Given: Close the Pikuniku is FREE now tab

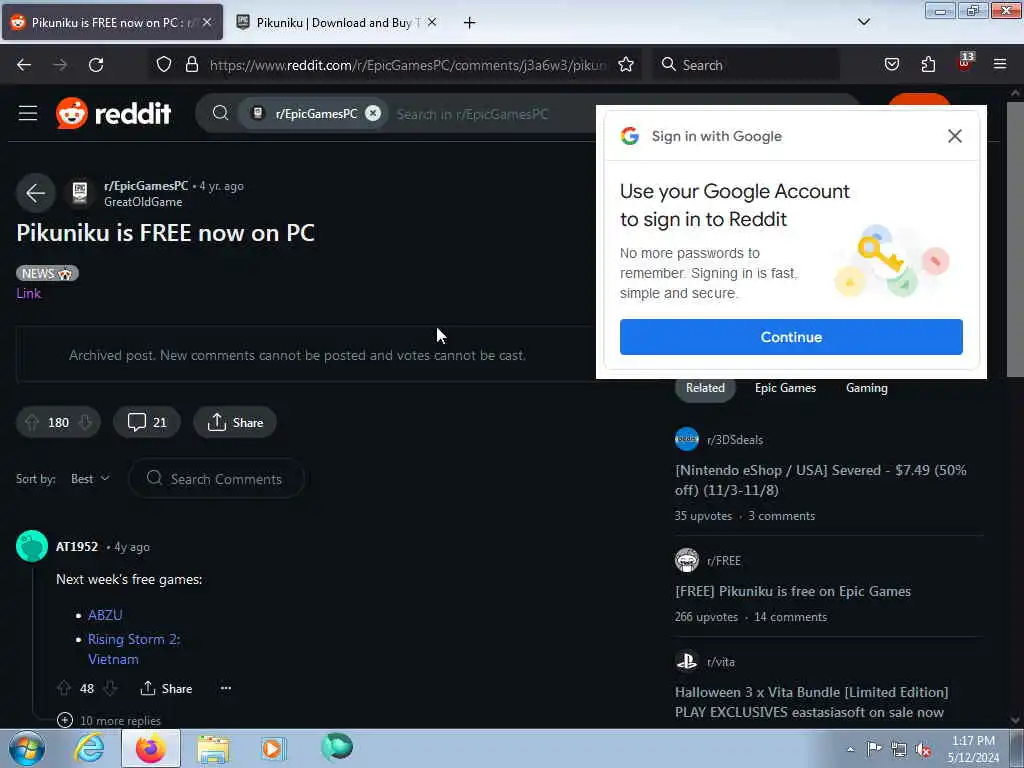Looking at the screenshot, I should (x=207, y=22).
